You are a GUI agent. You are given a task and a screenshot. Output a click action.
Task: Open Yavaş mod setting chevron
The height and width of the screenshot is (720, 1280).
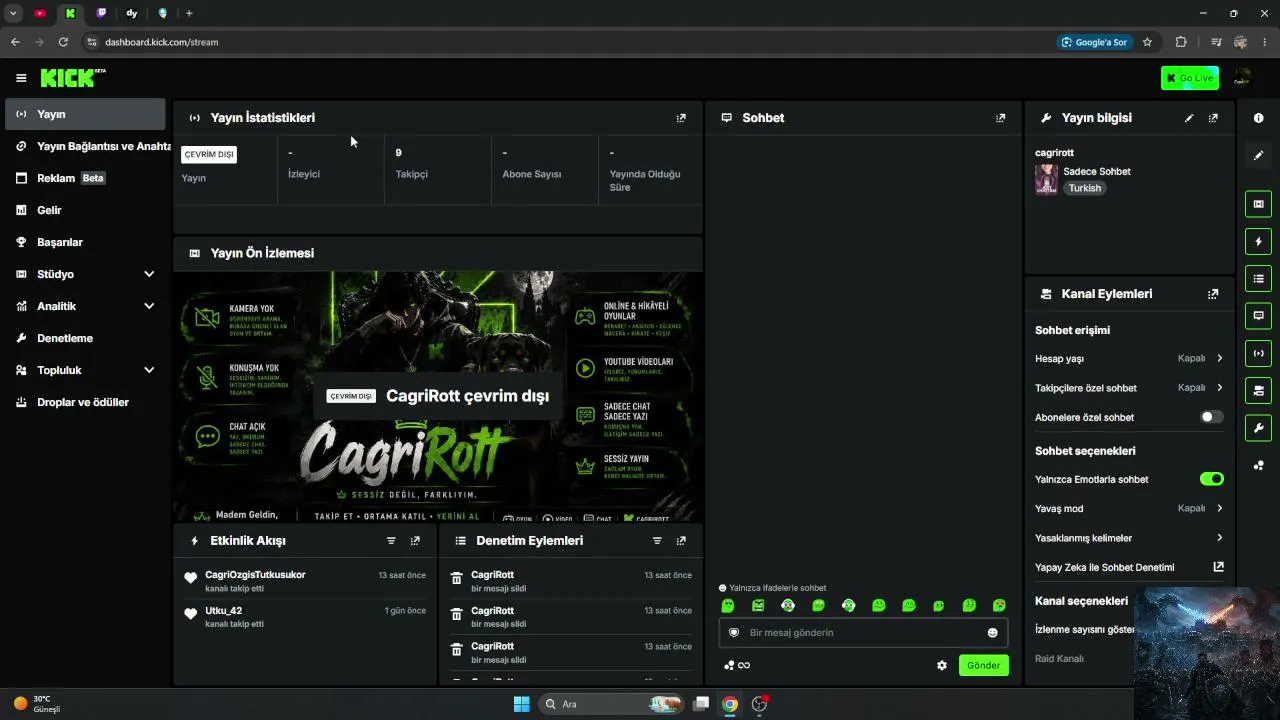(1220, 508)
